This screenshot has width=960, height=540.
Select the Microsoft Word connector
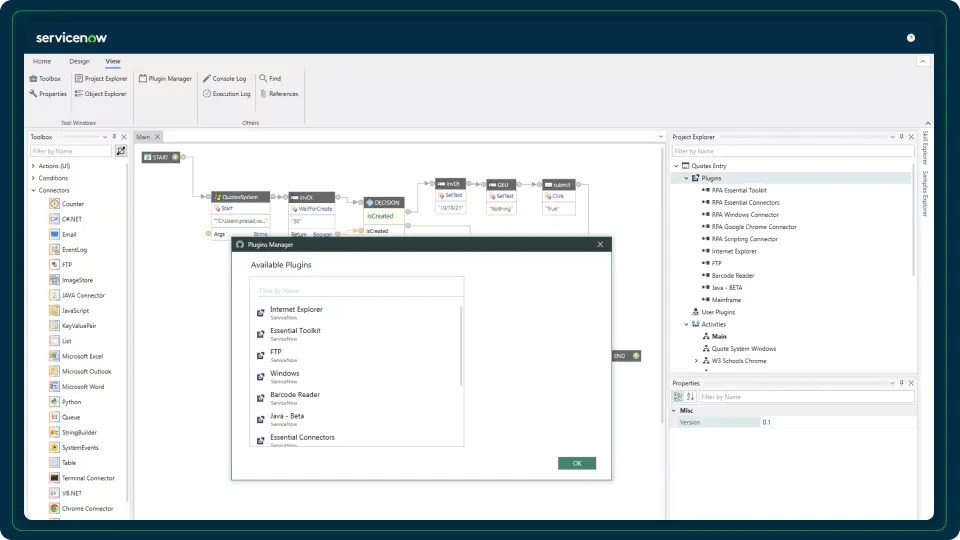pyautogui.click(x=77, y=386)
